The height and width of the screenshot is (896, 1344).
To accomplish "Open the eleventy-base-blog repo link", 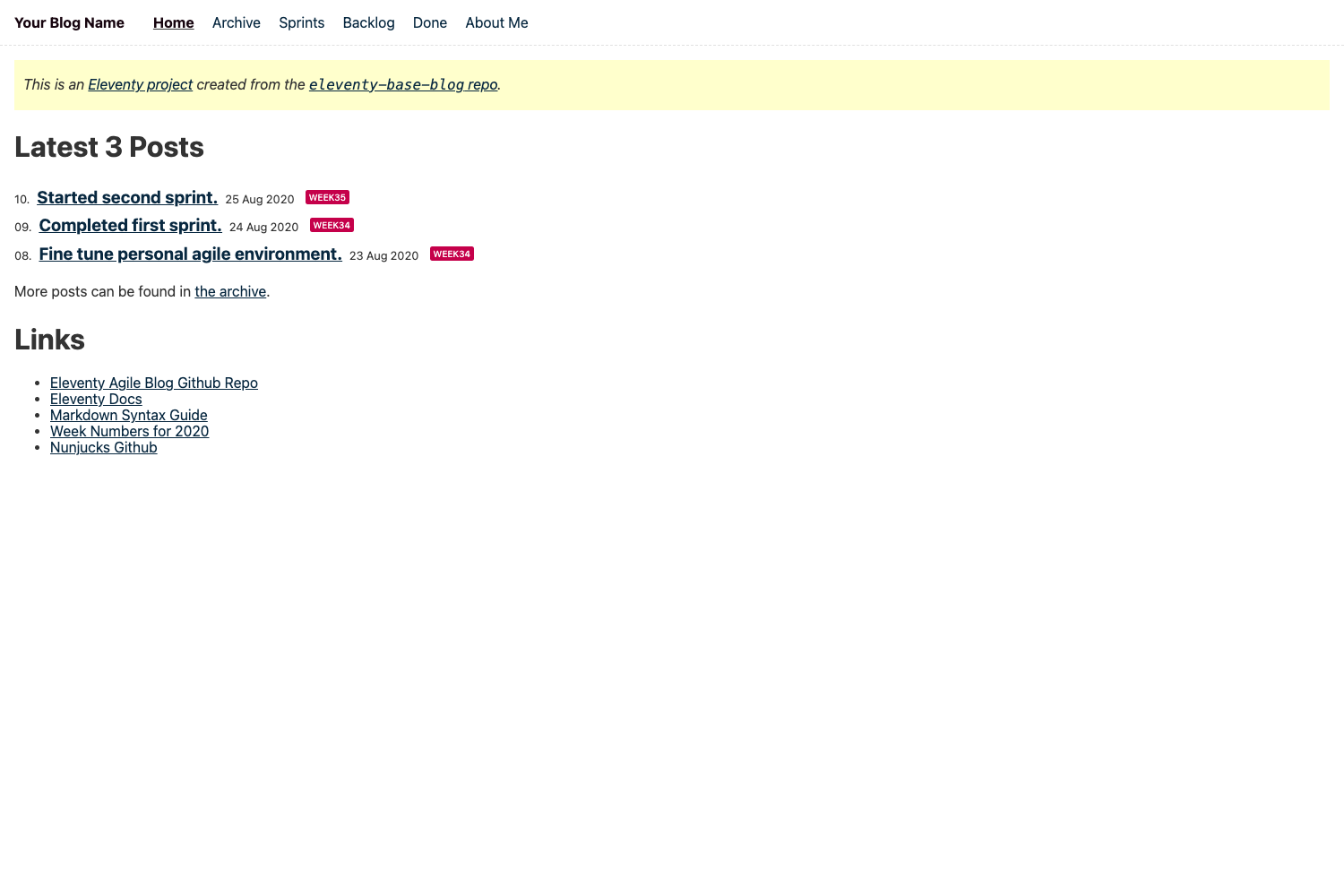I will click(x=403, y=84).
